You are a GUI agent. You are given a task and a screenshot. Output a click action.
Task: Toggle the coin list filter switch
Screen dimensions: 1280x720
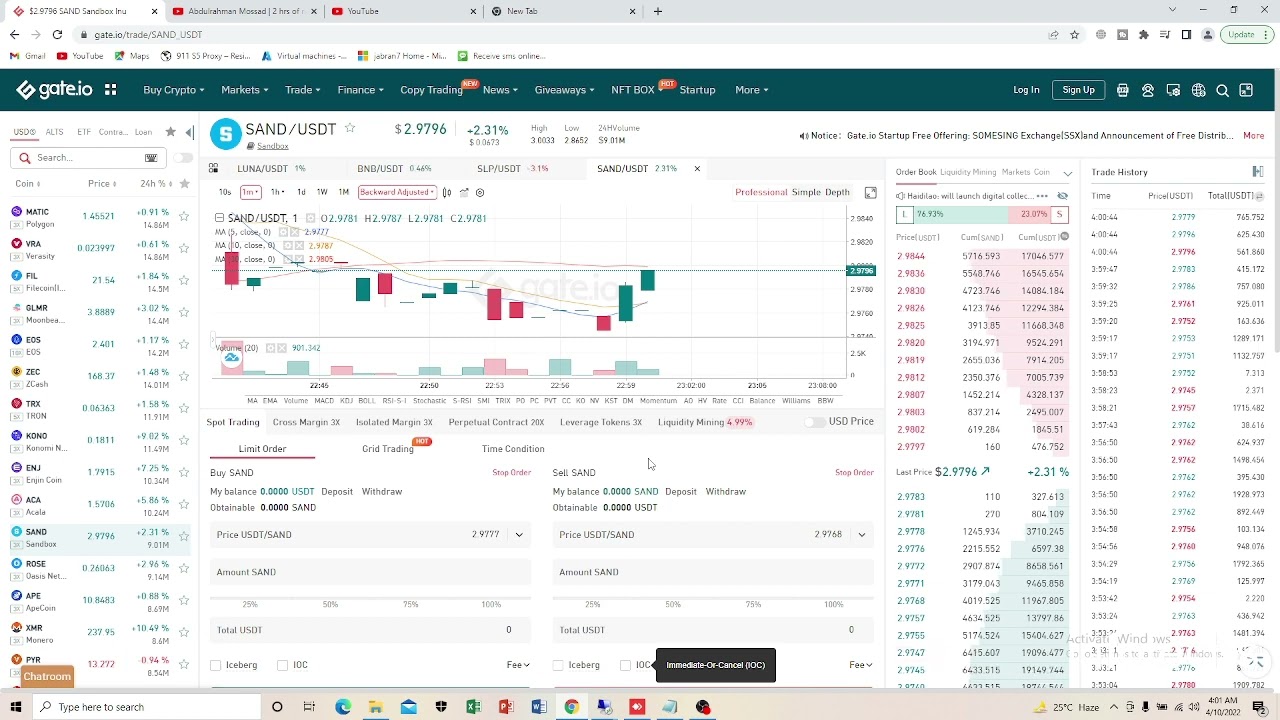pyautogui.click(x=182, y=158)
